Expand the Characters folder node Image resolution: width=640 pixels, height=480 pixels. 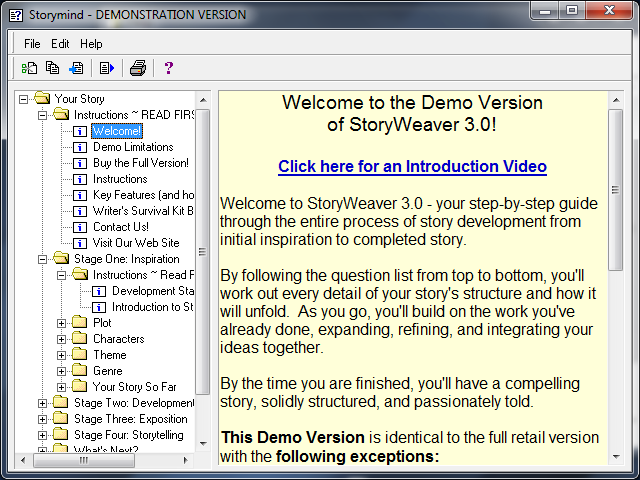(62, 339)
